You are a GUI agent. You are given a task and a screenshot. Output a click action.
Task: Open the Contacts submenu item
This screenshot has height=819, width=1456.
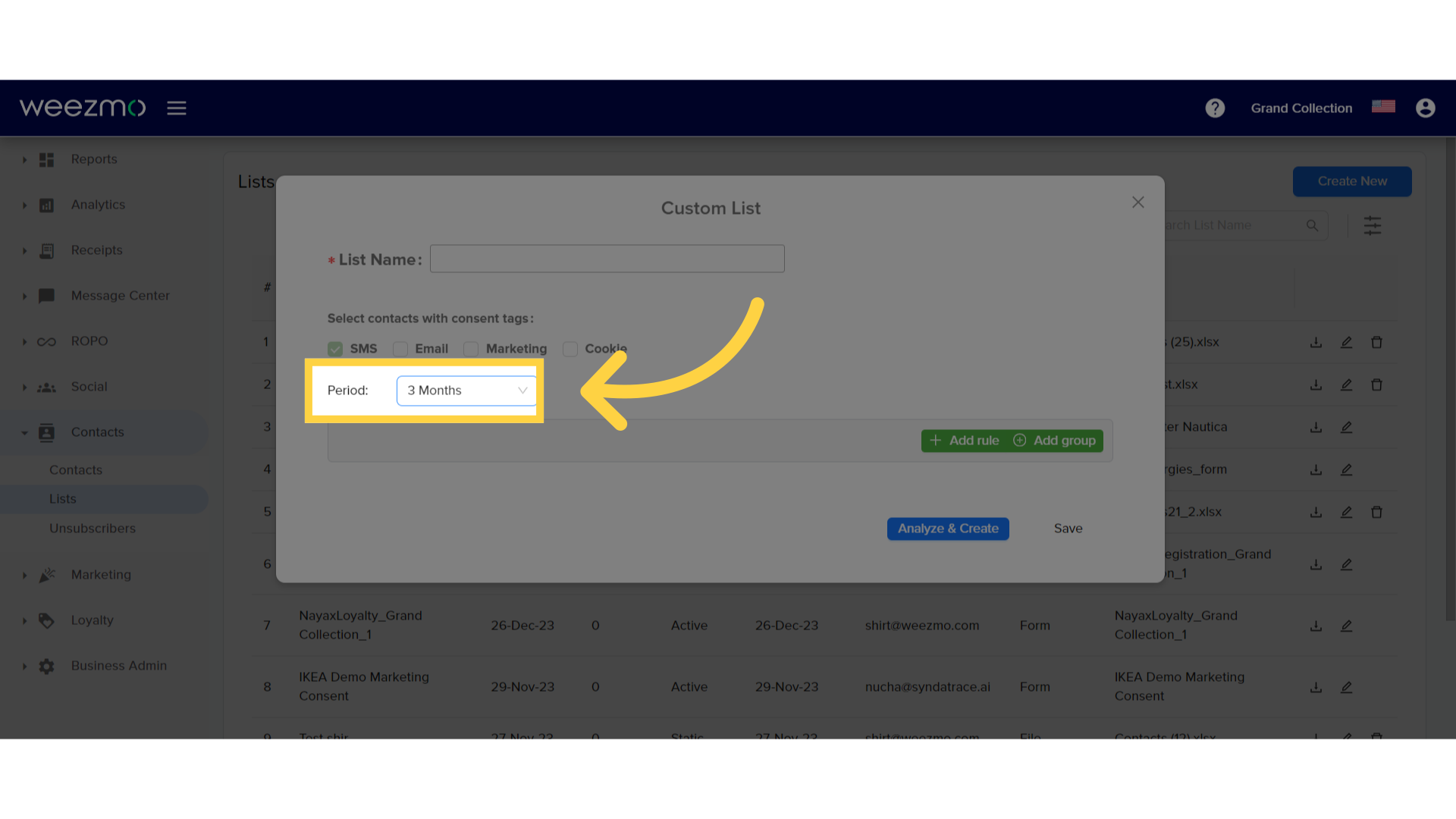(x=76, y=470)
